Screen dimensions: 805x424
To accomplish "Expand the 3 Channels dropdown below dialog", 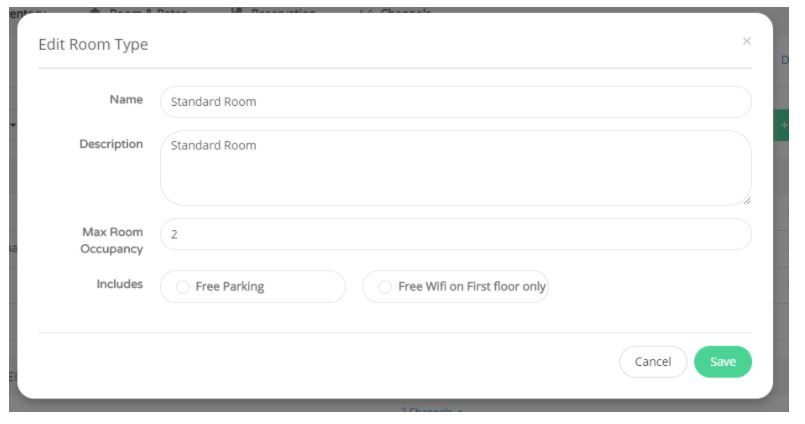I will tap(431, 410).
